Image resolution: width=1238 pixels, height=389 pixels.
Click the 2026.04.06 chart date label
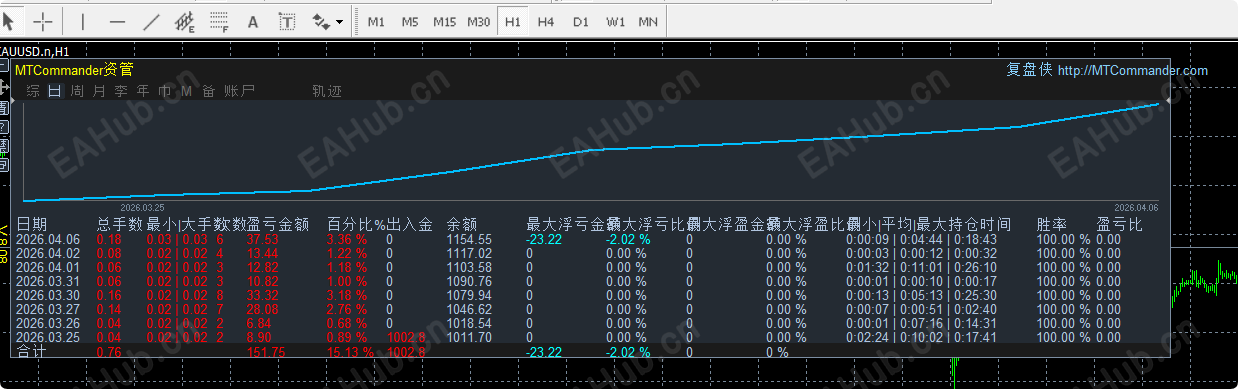(1136, 208)
